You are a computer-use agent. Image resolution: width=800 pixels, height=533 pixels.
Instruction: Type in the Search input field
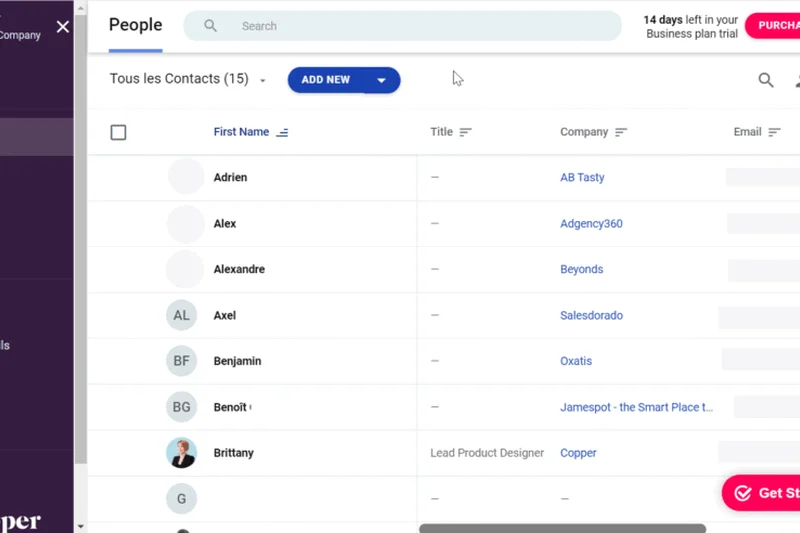pos(420,26)
